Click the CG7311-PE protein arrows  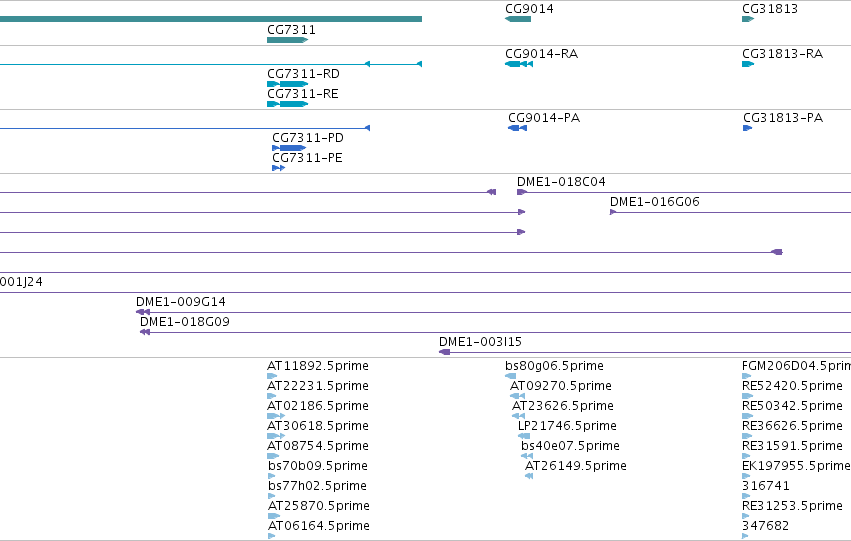pyautogui.click(x=278, y=168)
